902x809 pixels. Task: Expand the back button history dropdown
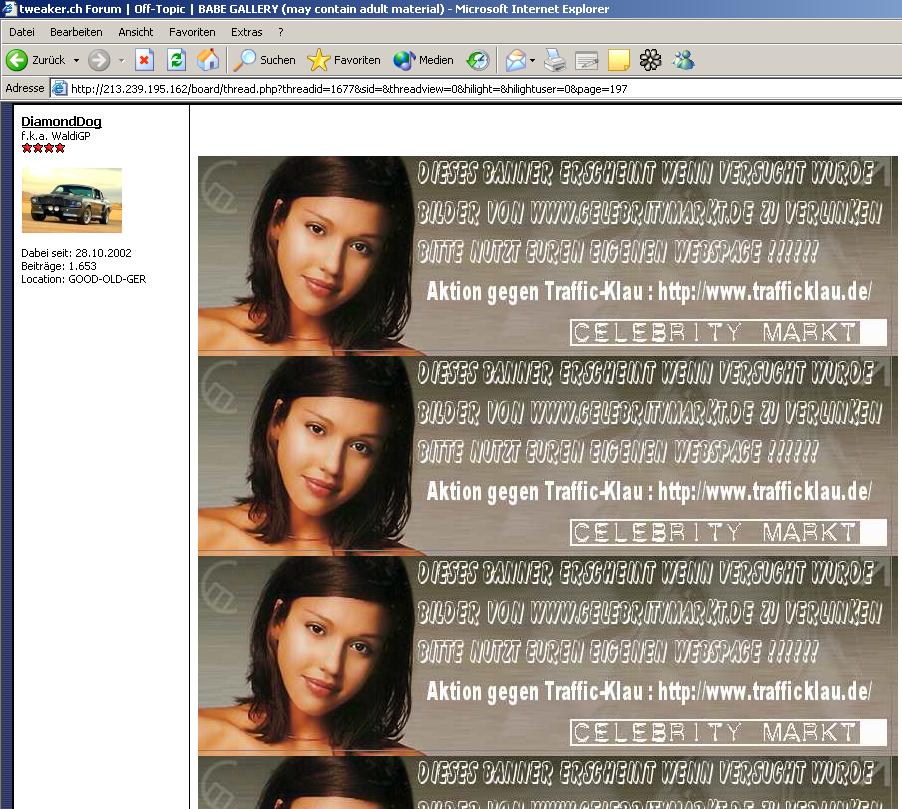click(x=76, y=60)
